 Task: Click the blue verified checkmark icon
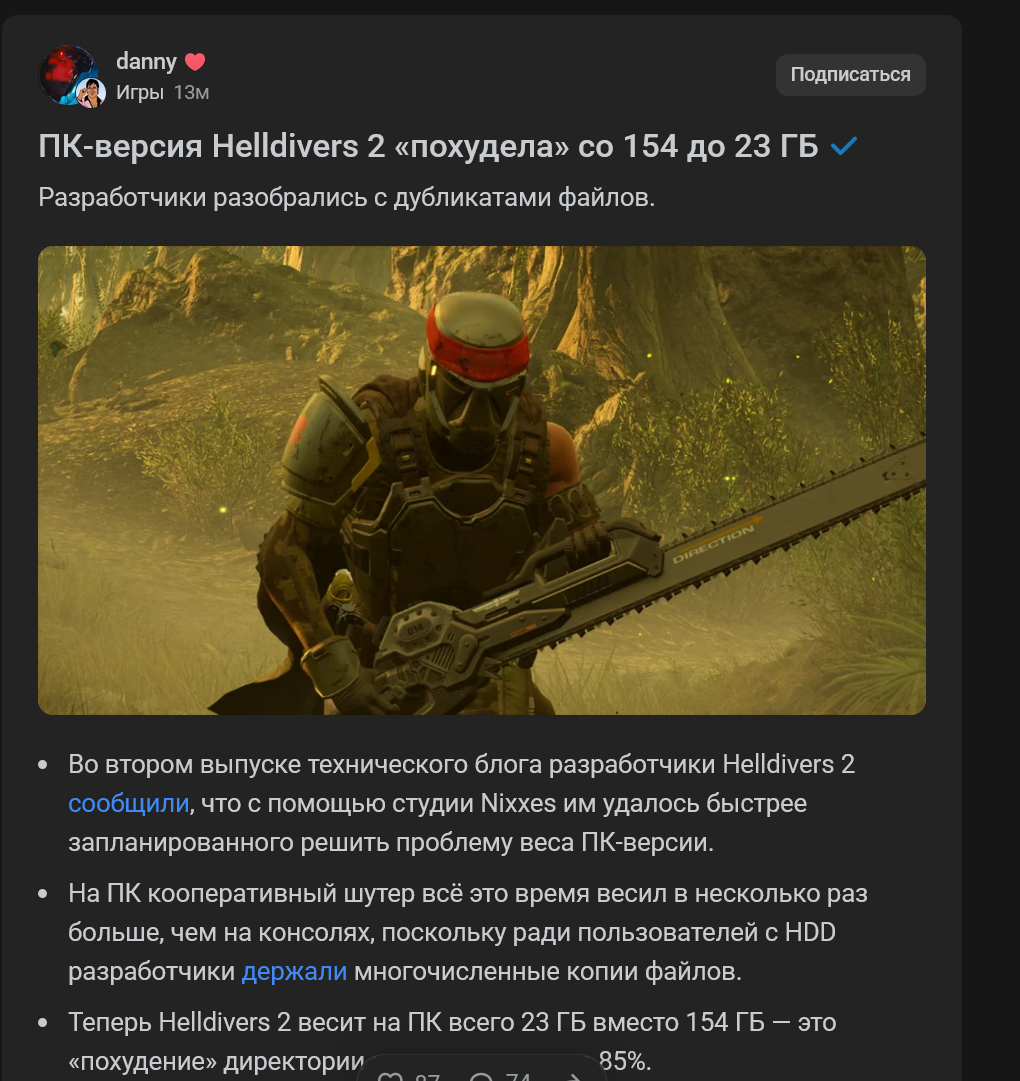click(844, 145)
